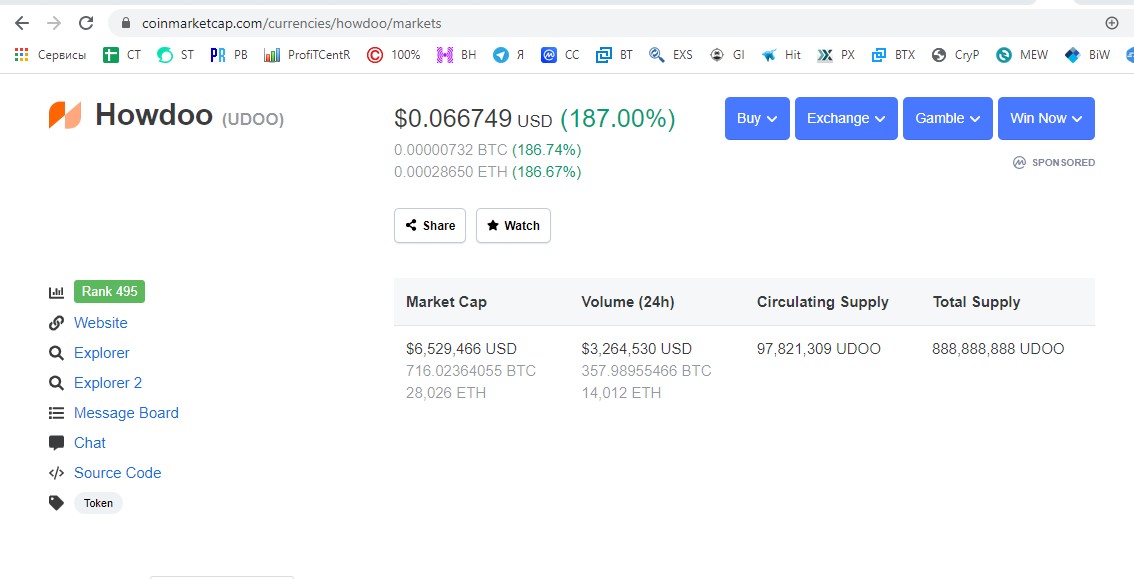The height and width of the screenshot is (579, 1134).
Task: Open the Win Now dropdown
Action: (x=1046, y=119)
